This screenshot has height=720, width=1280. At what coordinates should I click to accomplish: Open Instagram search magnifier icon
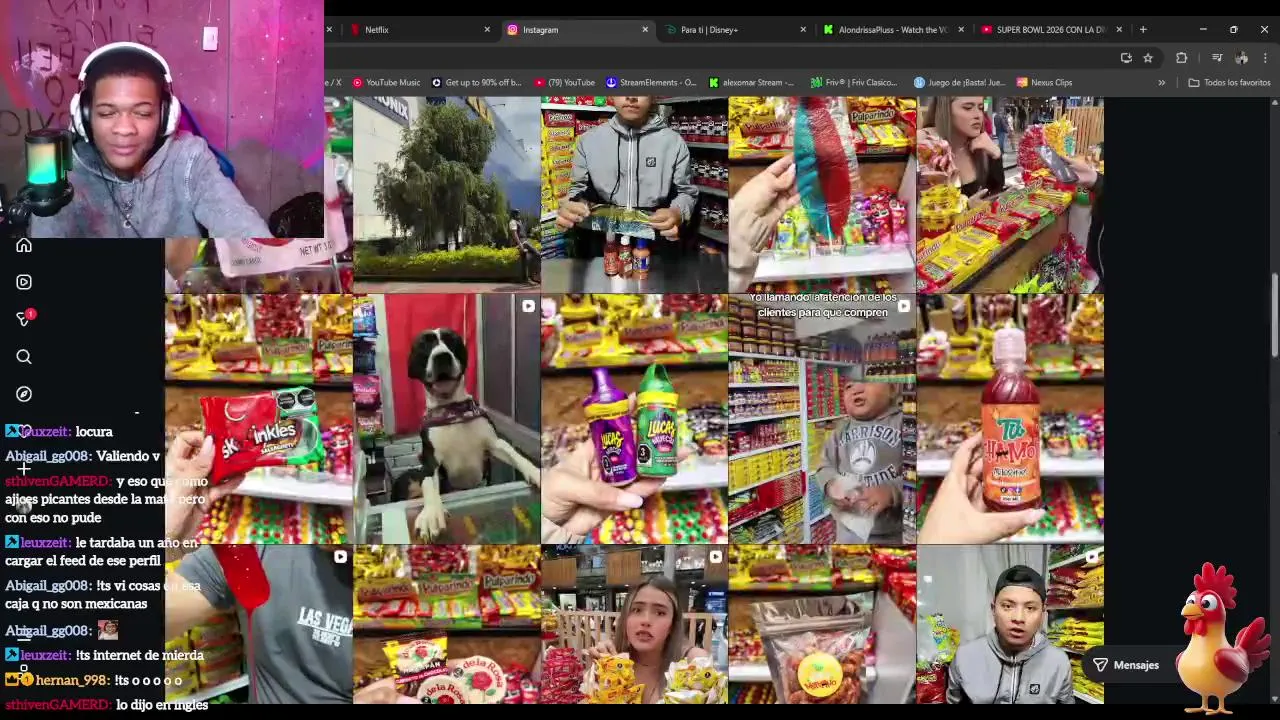click(x=24, y=357)
